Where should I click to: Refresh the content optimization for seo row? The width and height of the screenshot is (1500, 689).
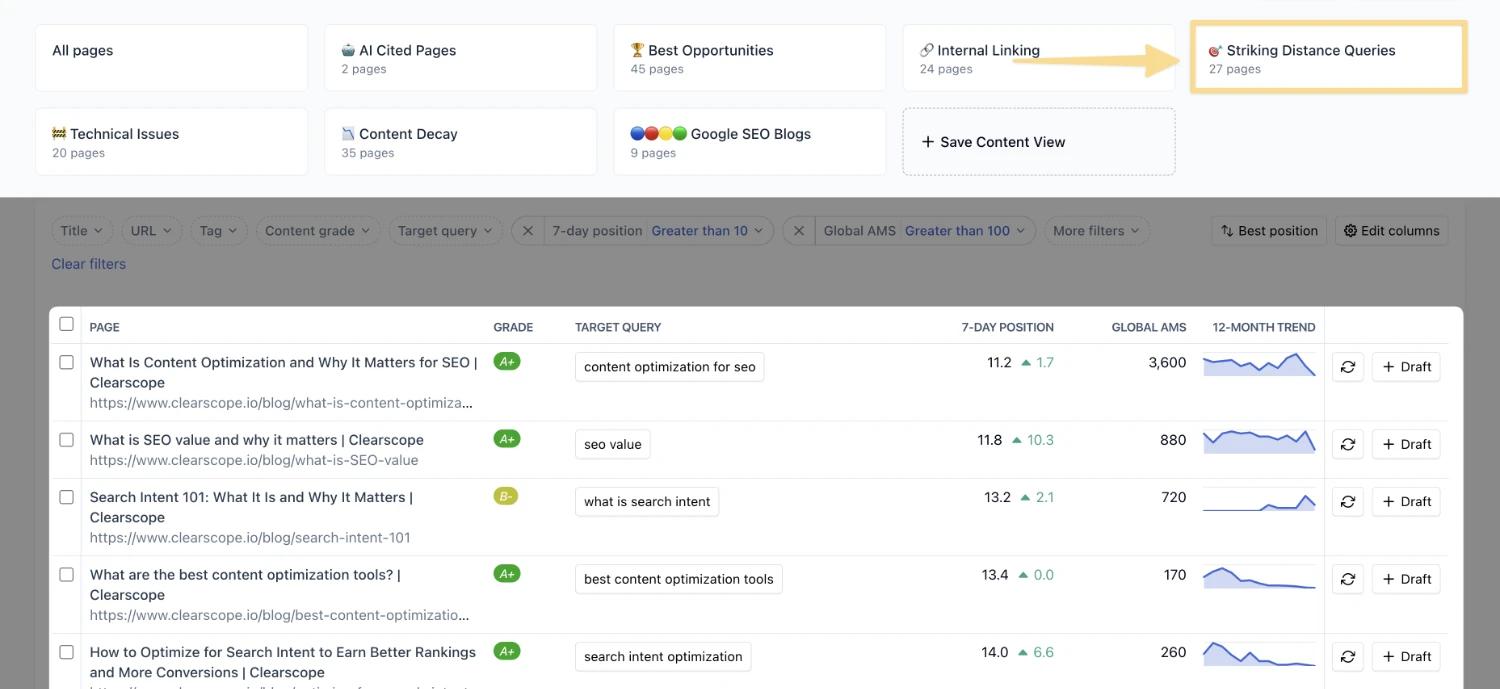[1347, 367]
